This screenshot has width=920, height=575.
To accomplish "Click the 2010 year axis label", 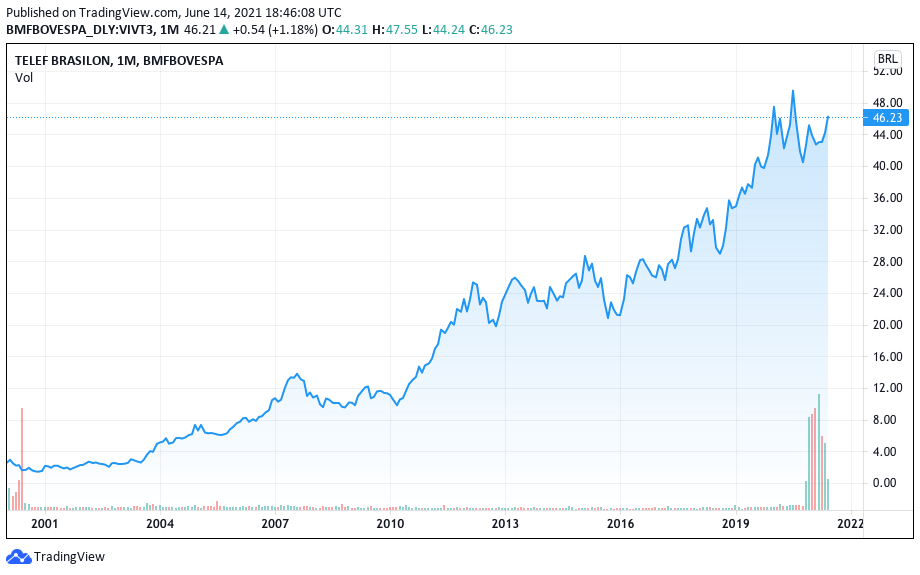I will click(x=390, y=523).
